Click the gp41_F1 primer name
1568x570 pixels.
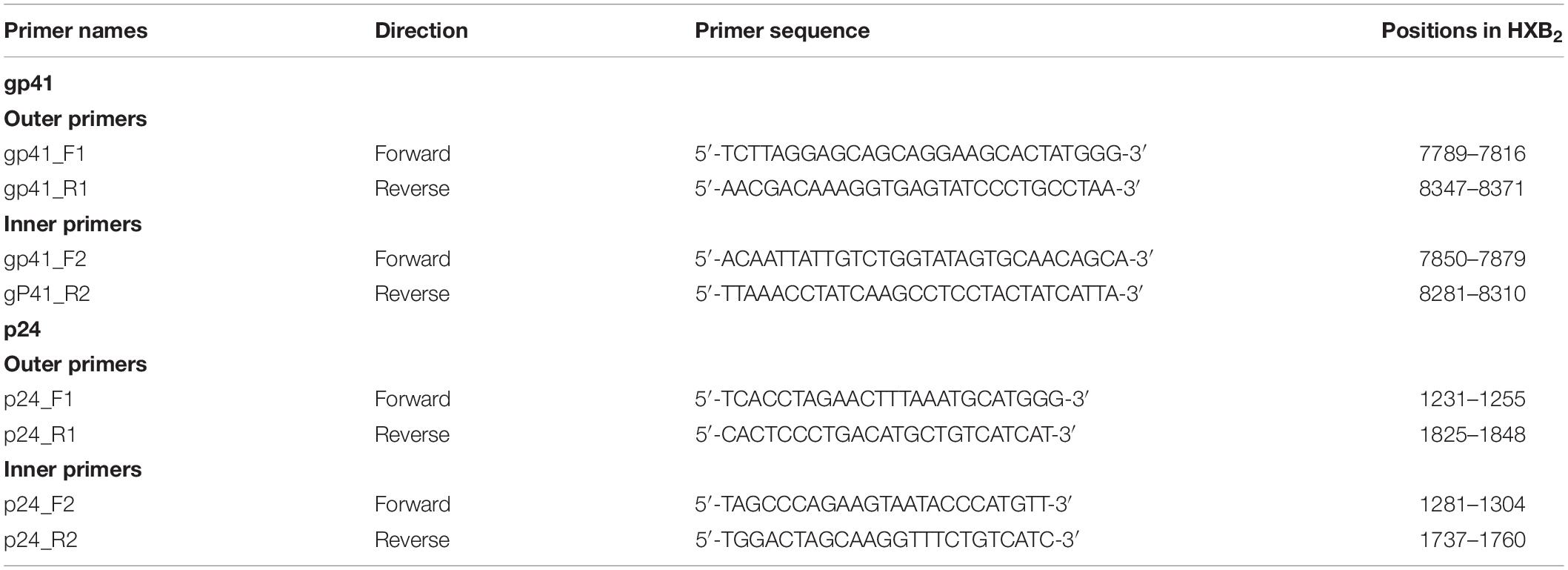44,155
